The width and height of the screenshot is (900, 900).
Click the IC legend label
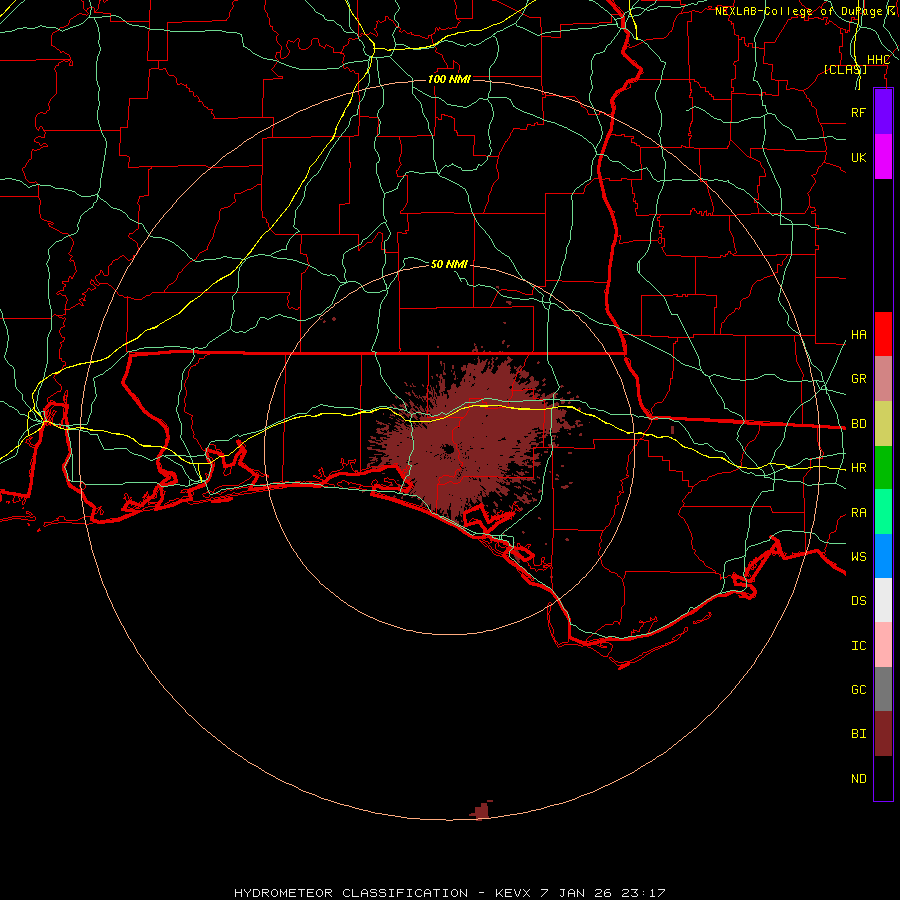point(858,646)
